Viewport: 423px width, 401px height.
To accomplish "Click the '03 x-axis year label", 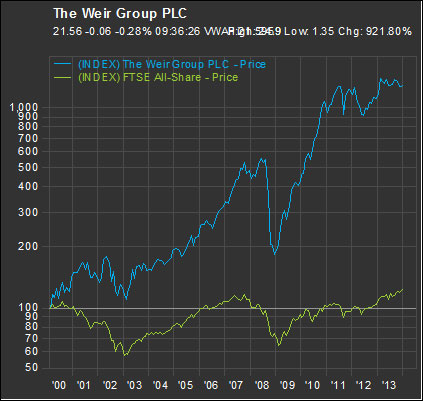I will tap(134, 386).
